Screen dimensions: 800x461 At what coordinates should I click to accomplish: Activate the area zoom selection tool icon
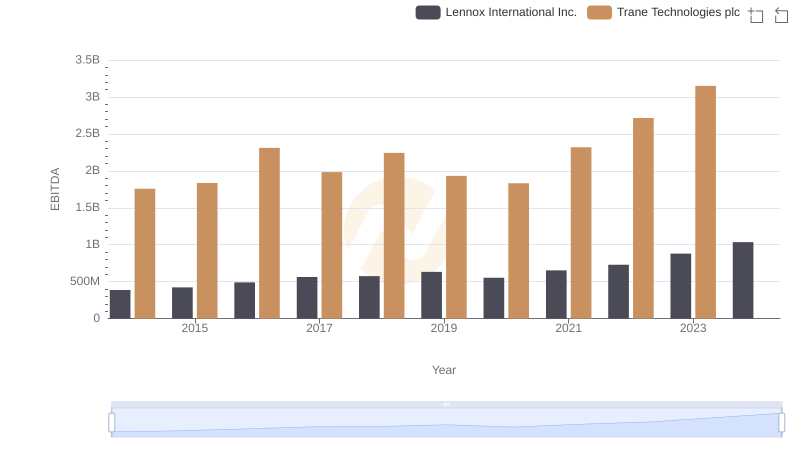756,15
